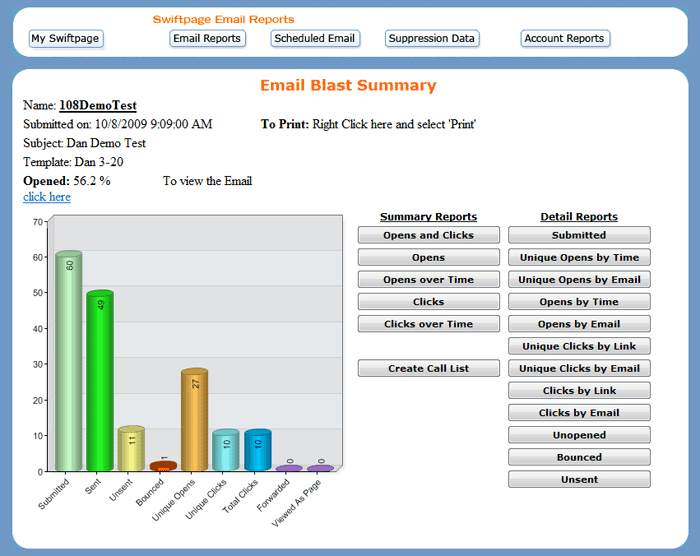Image resolution: width=700 pixels, height=556 pixels.
Task: Click the 'click here' email link
Action: click(47, 197)
